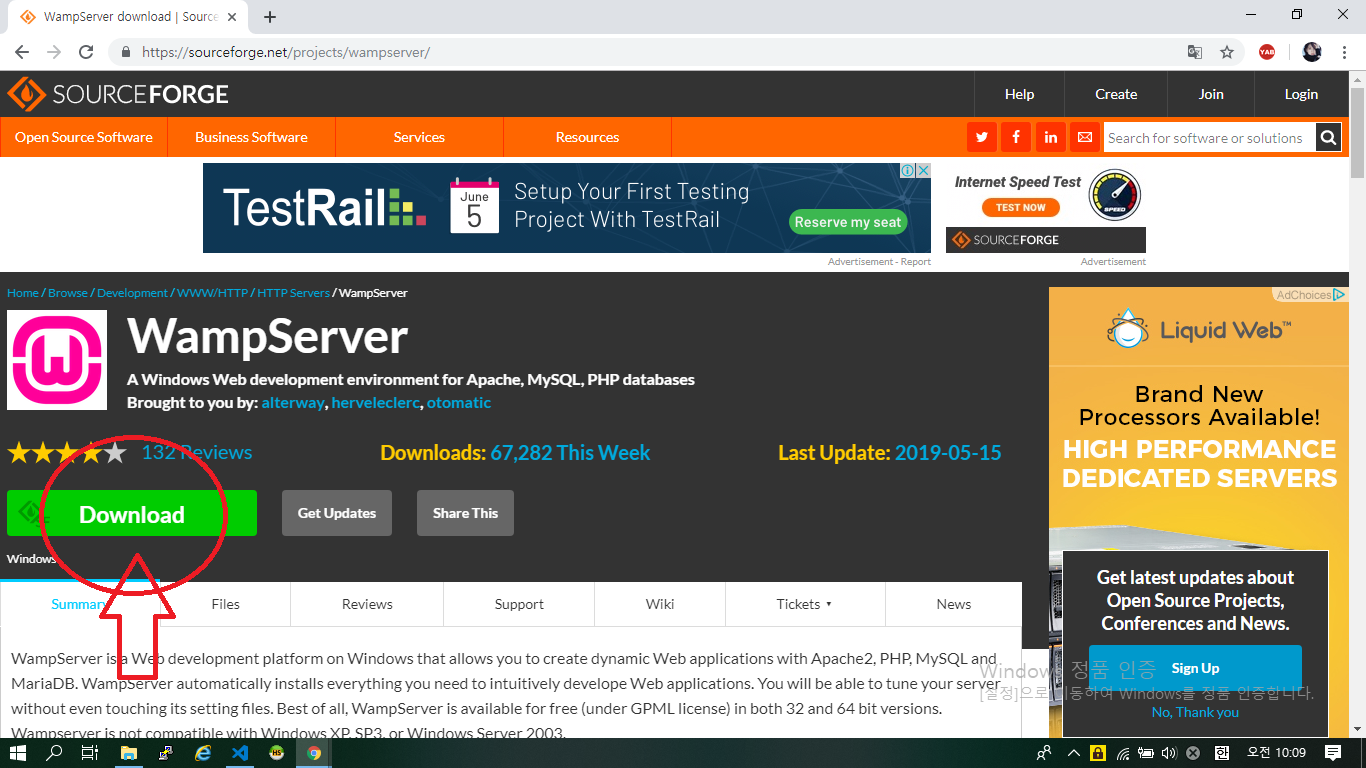Open the Services menu

[419, 137]
